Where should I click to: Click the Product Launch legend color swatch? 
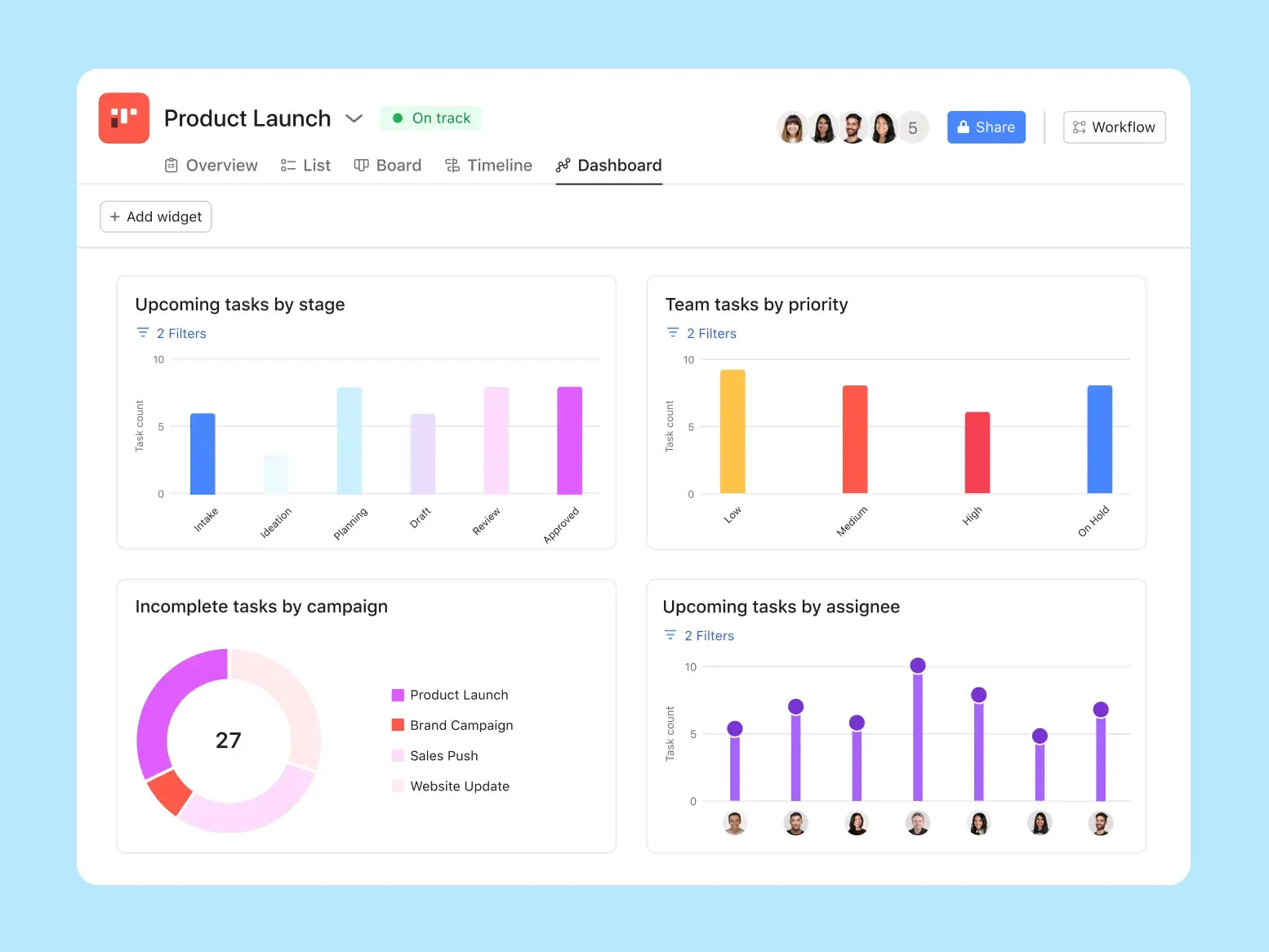[398, 695]
